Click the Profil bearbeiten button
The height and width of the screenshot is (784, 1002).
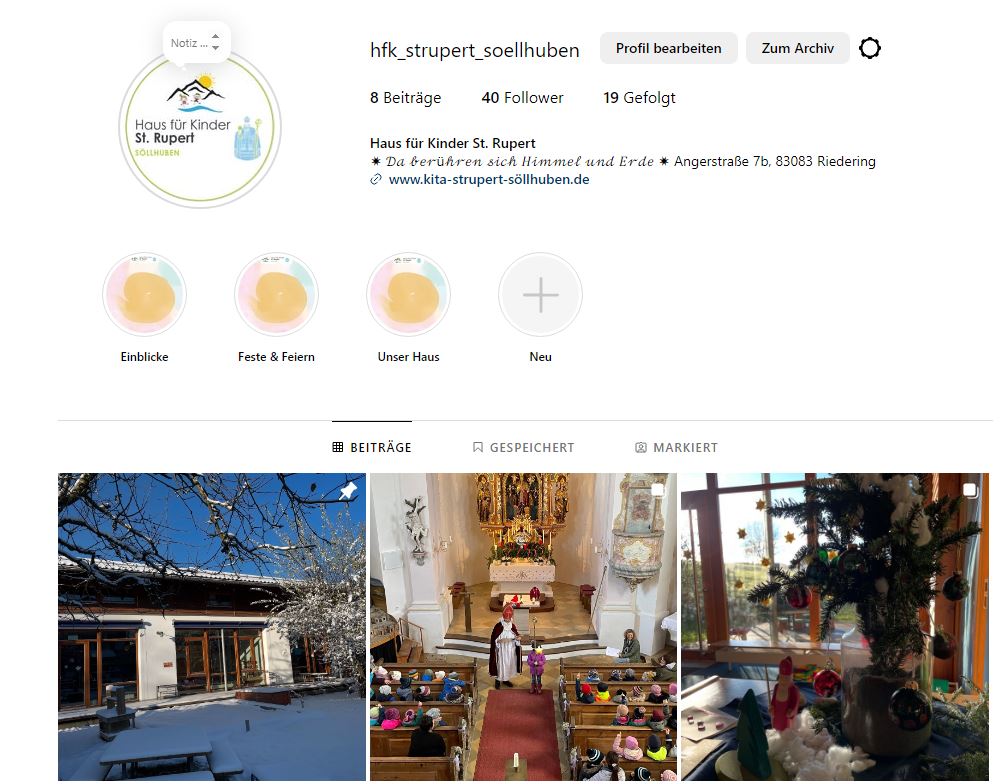(668, 48)
